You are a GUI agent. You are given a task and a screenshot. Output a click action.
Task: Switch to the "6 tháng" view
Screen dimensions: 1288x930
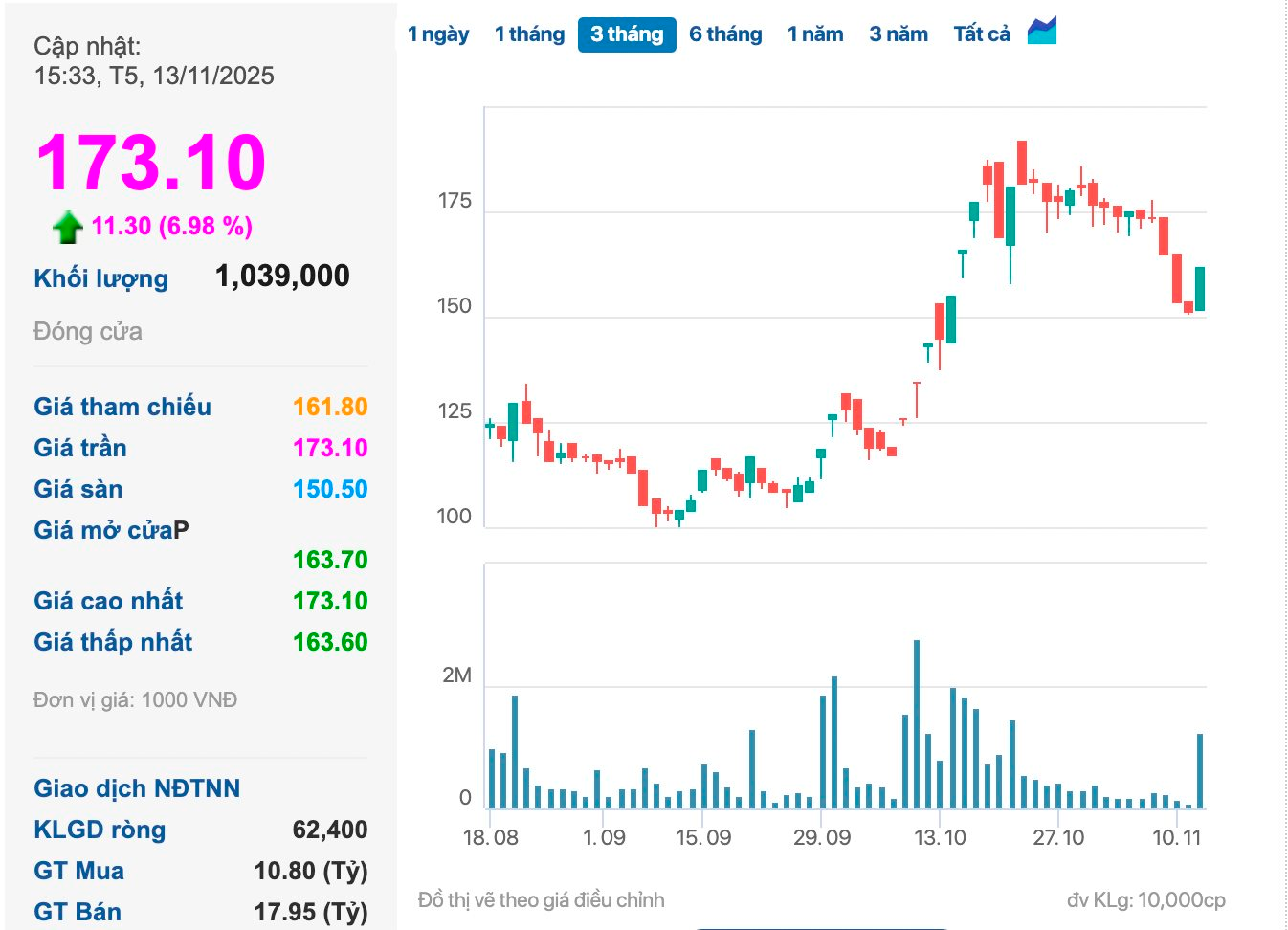(724, 33)
